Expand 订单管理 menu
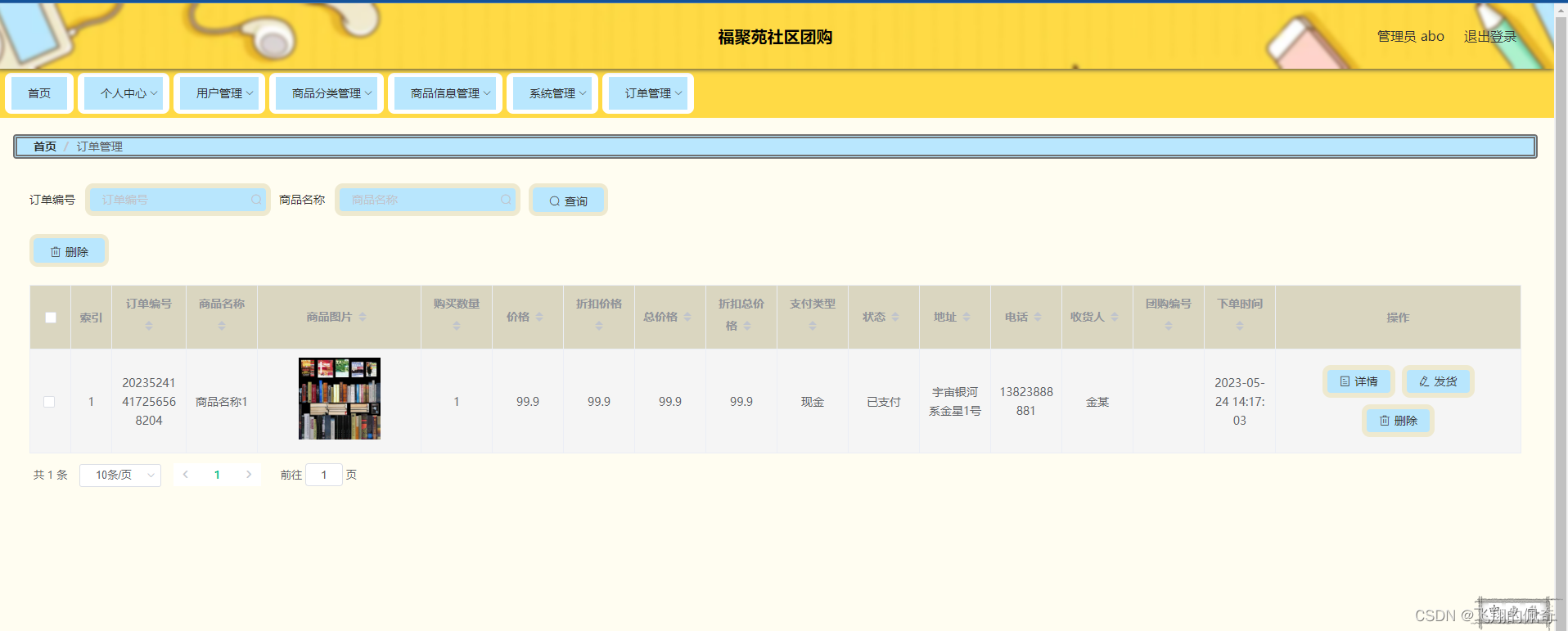The height and width of the screenshot is (631, 1568). [648, 93]
